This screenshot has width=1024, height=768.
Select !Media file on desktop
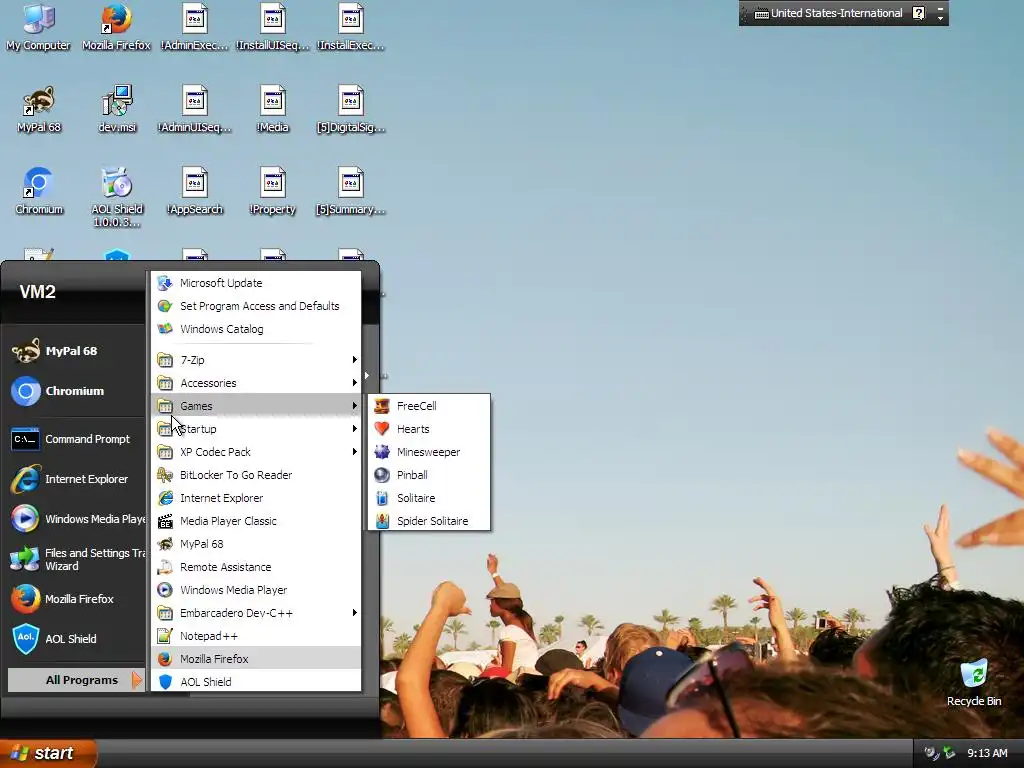click(x=272, y=109)
